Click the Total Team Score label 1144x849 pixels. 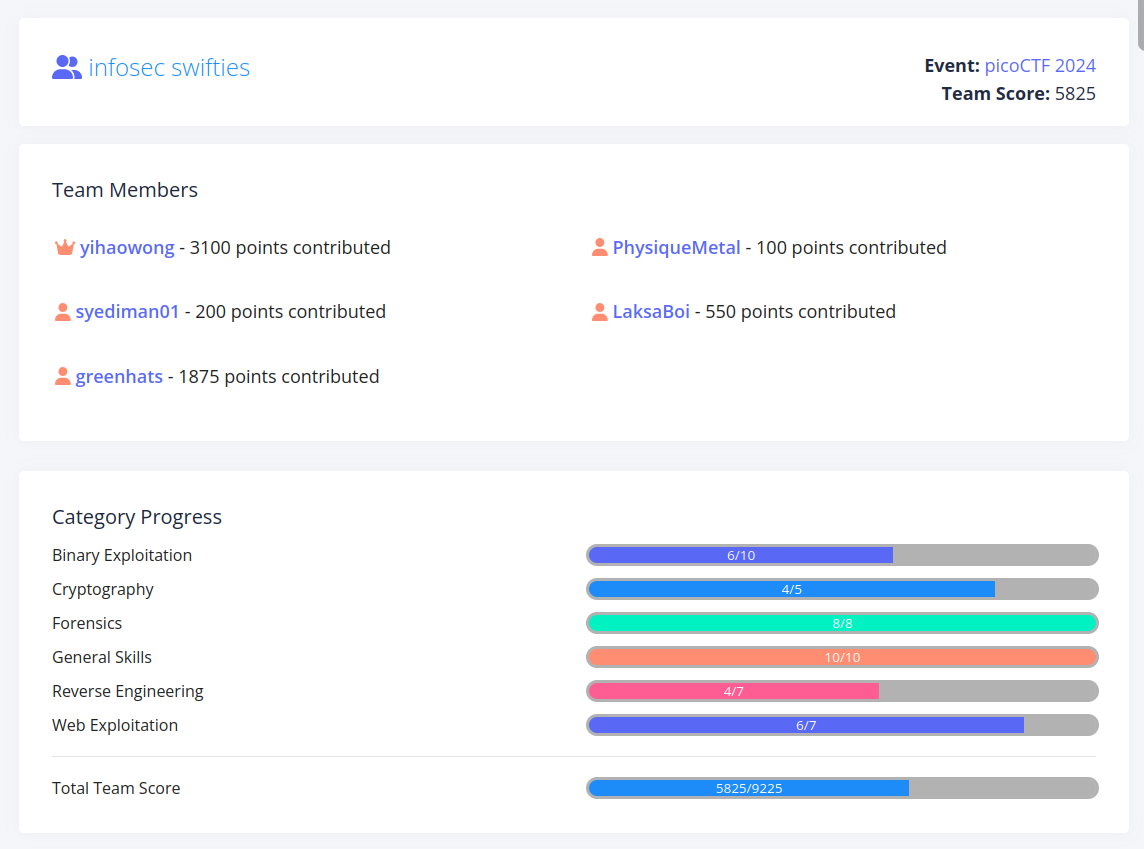(x=116, y=788)
